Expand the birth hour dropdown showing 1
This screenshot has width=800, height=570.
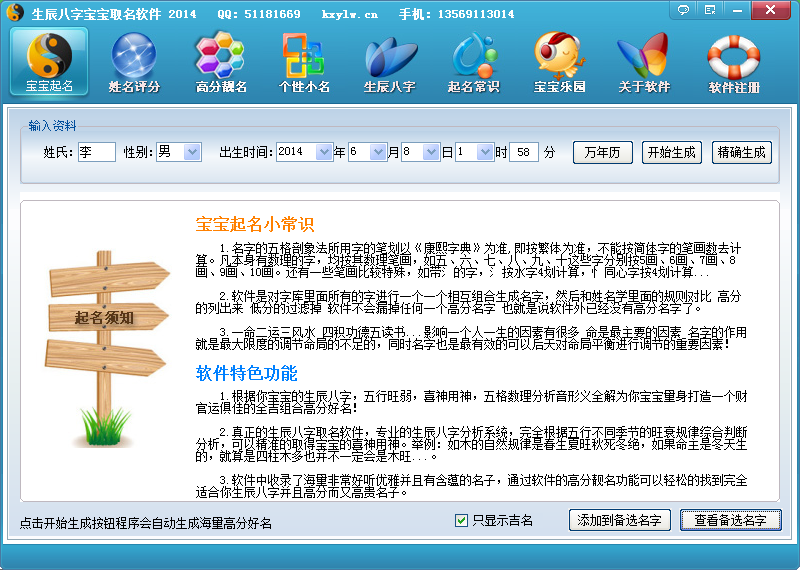[485, 152]
